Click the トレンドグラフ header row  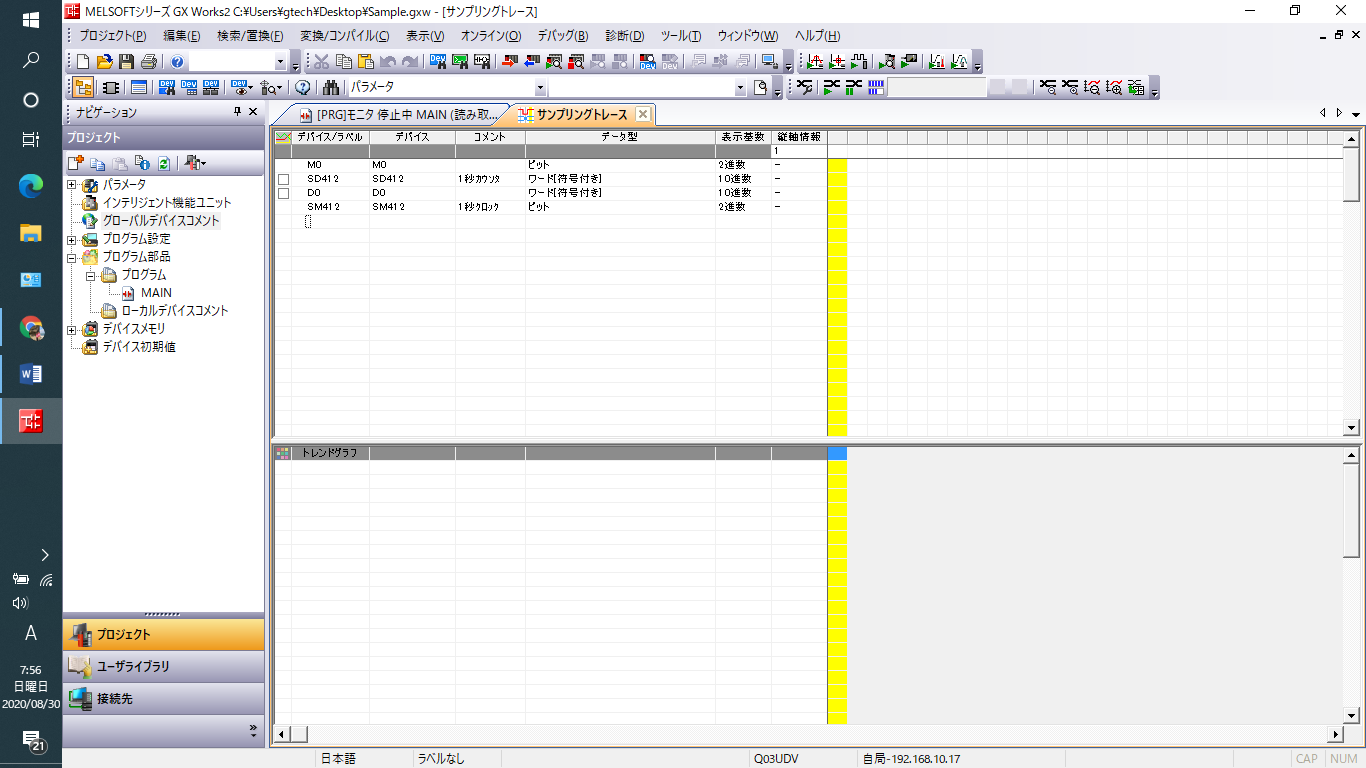[x=551, y=453]
